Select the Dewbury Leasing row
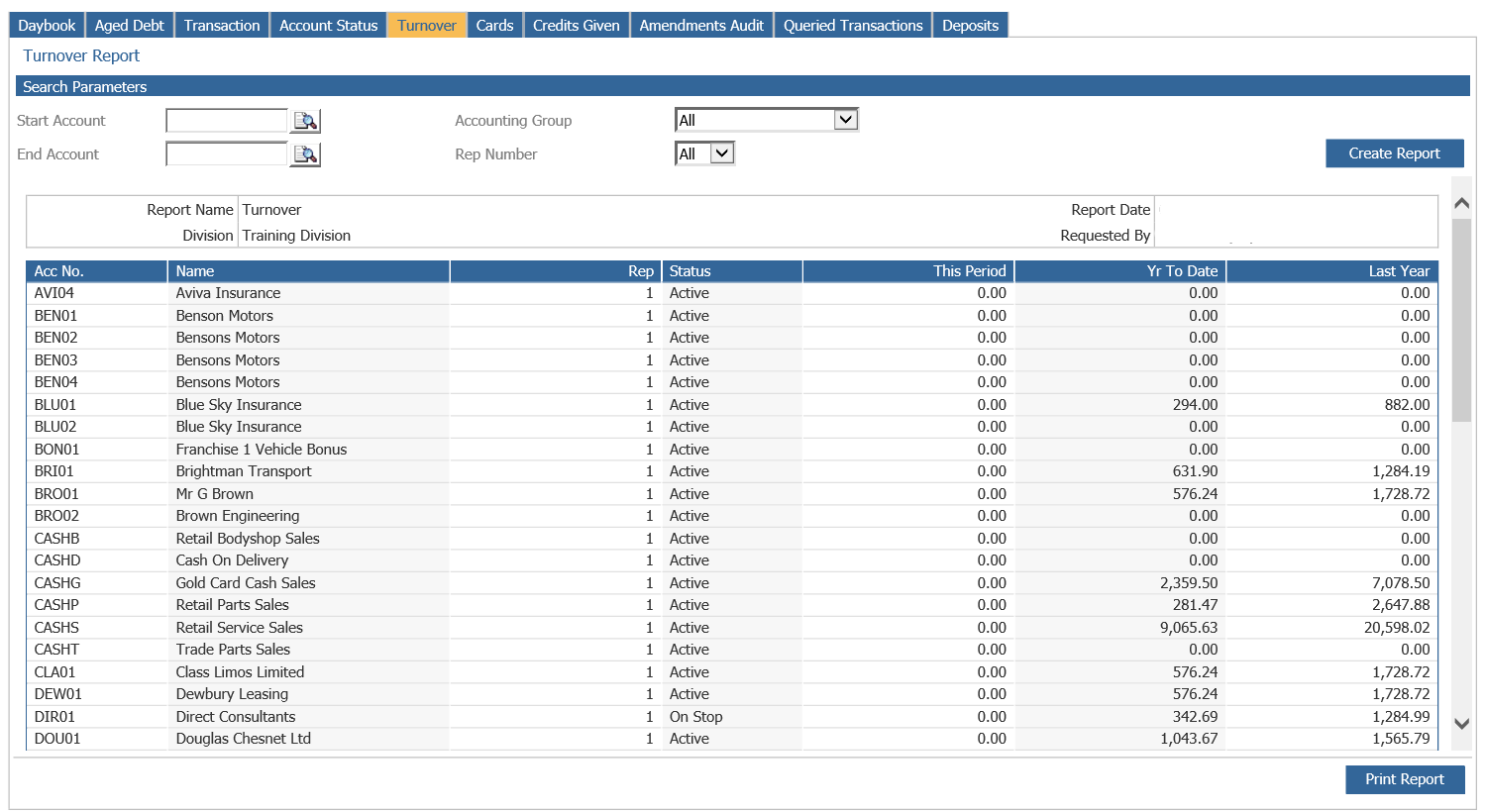Screen dimensions: 1485x812 (x=732, y=694)
